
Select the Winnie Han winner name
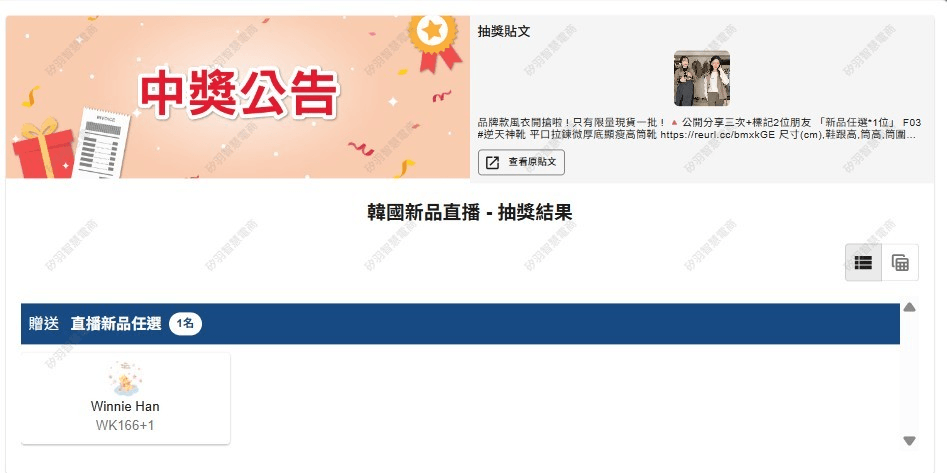[125, 406]
